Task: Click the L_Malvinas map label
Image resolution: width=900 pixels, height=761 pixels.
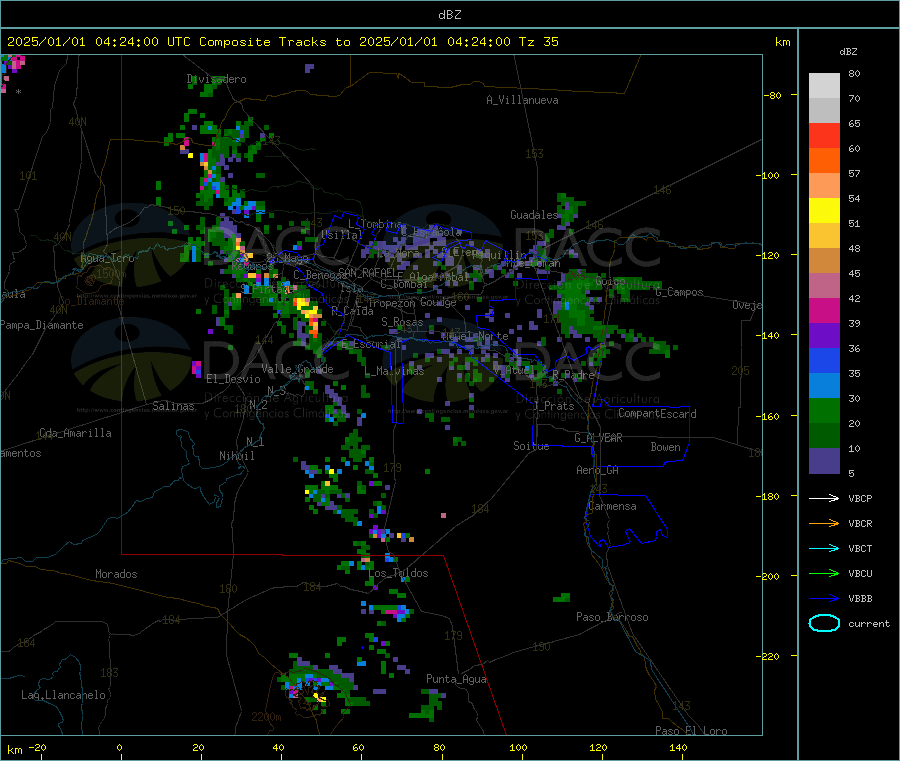Action: pyautogui.click(x=394, y=371)
